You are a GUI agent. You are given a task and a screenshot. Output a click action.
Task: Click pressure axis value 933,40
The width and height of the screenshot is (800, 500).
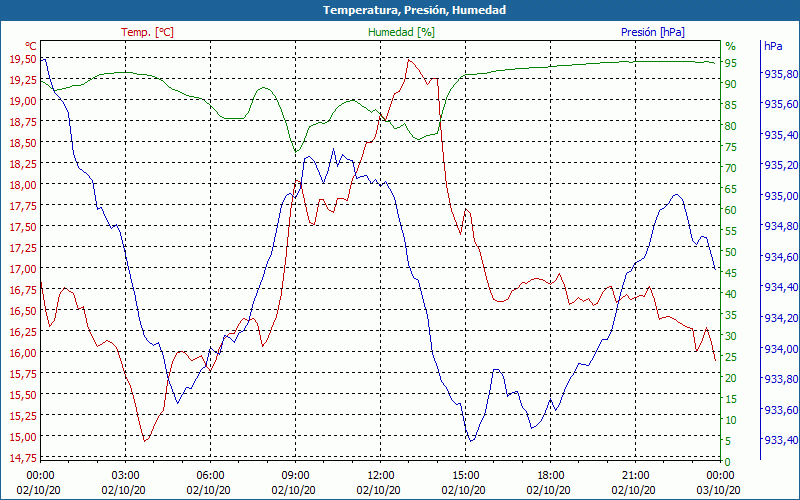[x=781, y=440]
